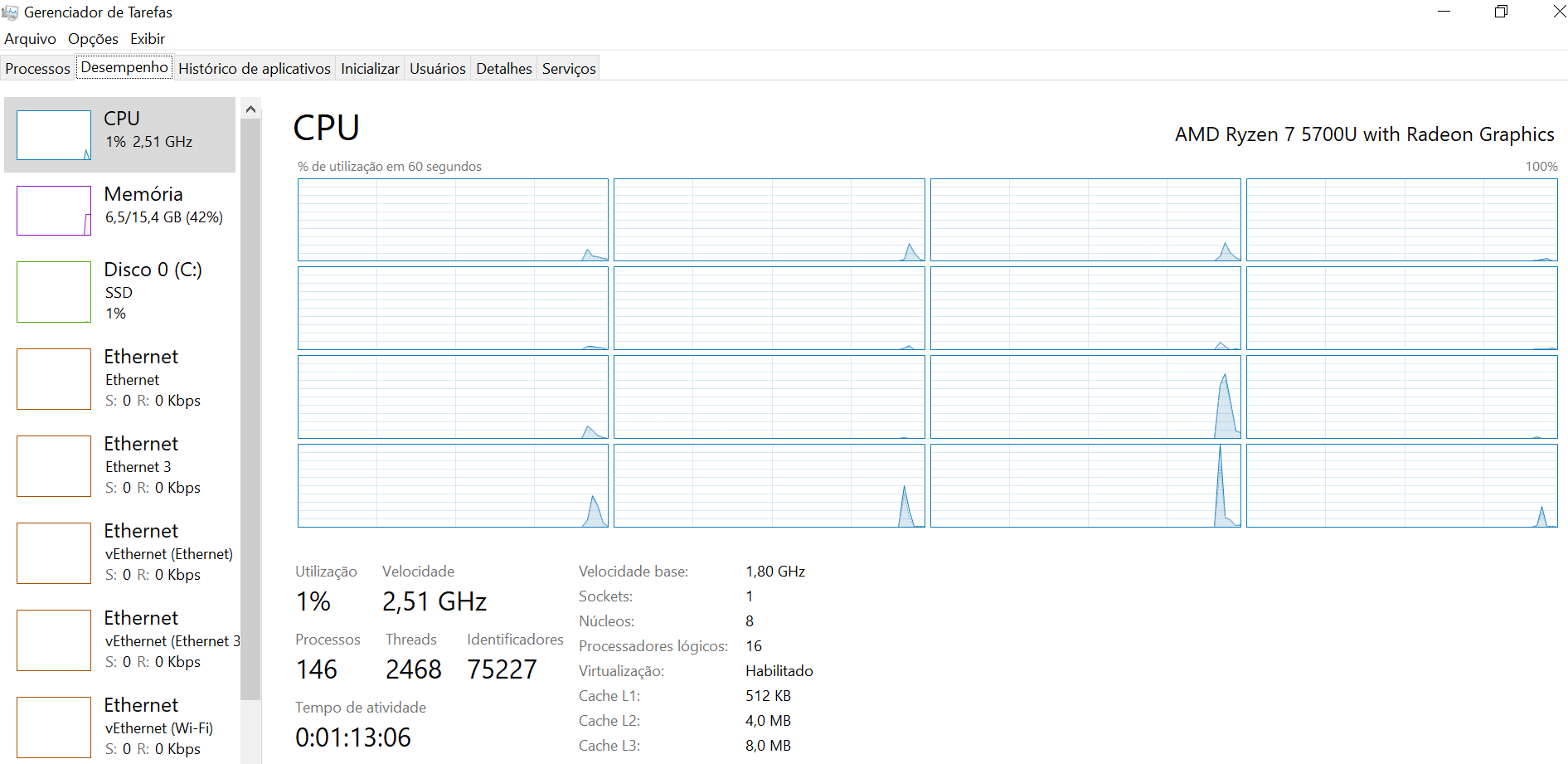1568x764 pixels.
Task: Click the large CPU heading
Action: [x=327, y=129]
